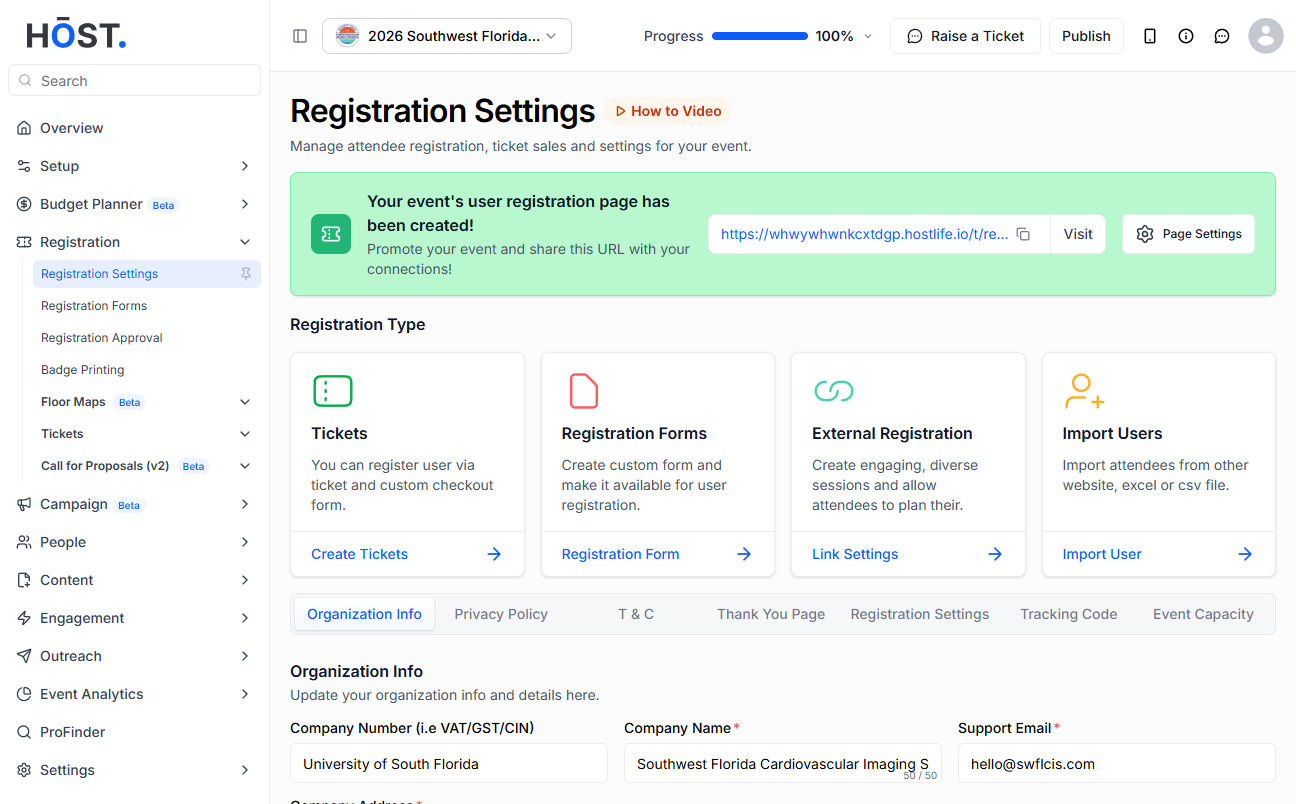Expand Call for Proposals (v2) chevron
Screen dimensions: 1296x804
coord(245,466)
